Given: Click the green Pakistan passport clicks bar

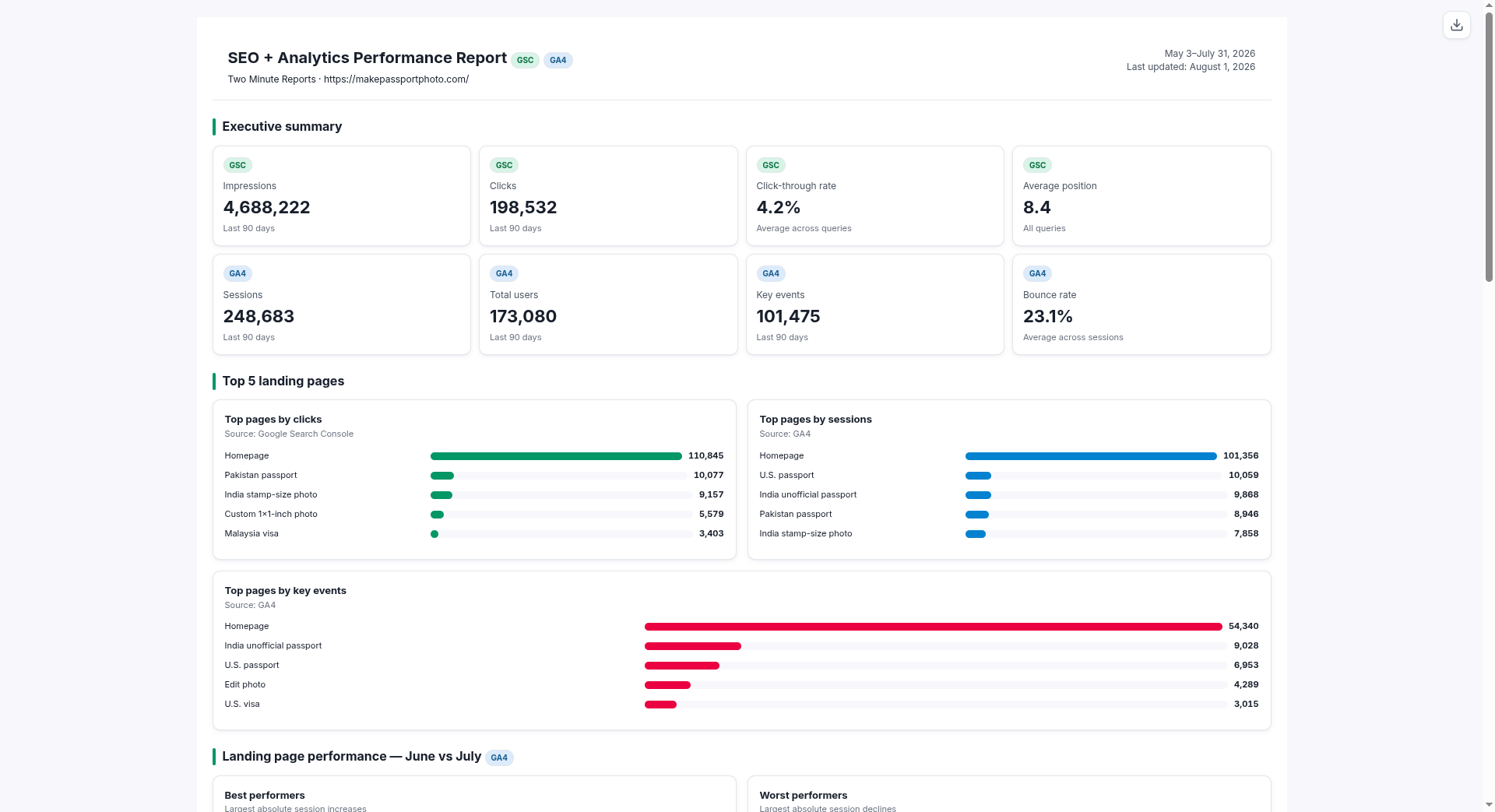Looking at the screenshot, I should pyautogui.click(x=441, y=476).
